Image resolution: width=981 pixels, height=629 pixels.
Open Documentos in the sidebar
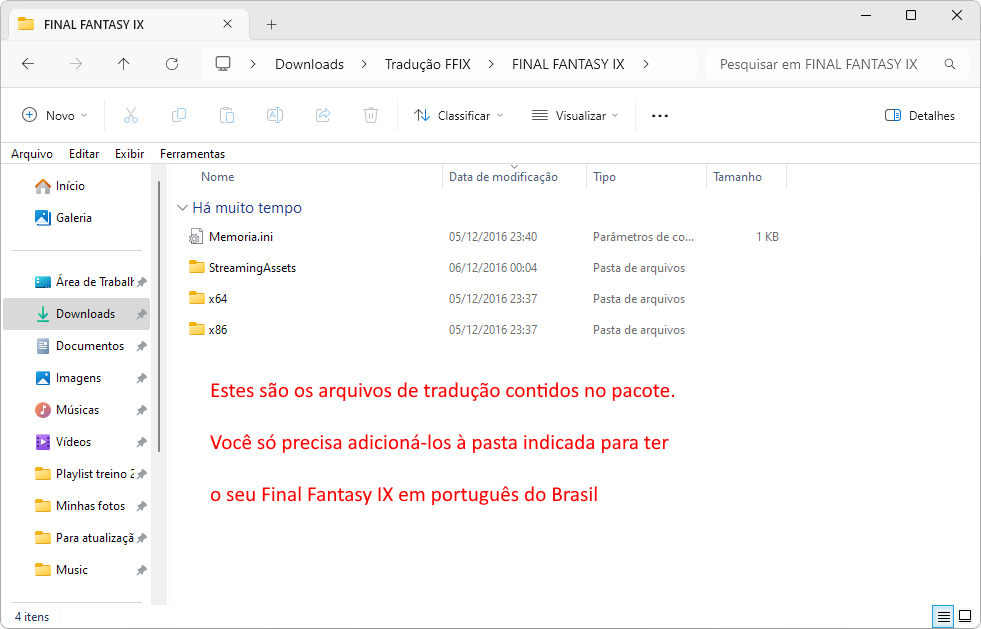tap(80, 346)
